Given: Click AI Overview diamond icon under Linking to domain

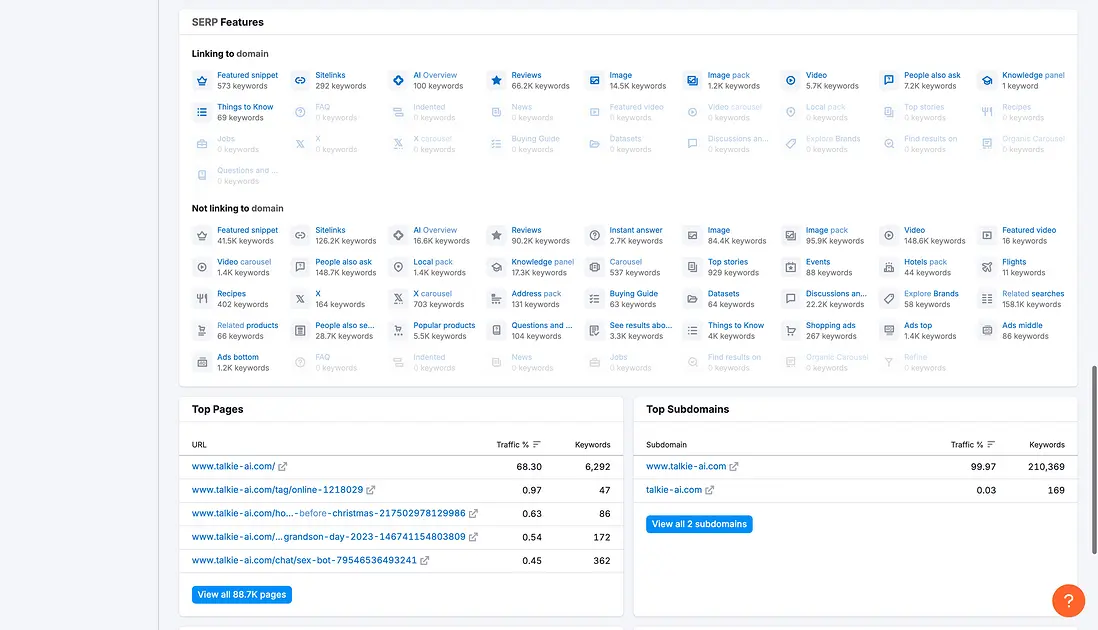Looking at the screenshot, I should point(398,80).
